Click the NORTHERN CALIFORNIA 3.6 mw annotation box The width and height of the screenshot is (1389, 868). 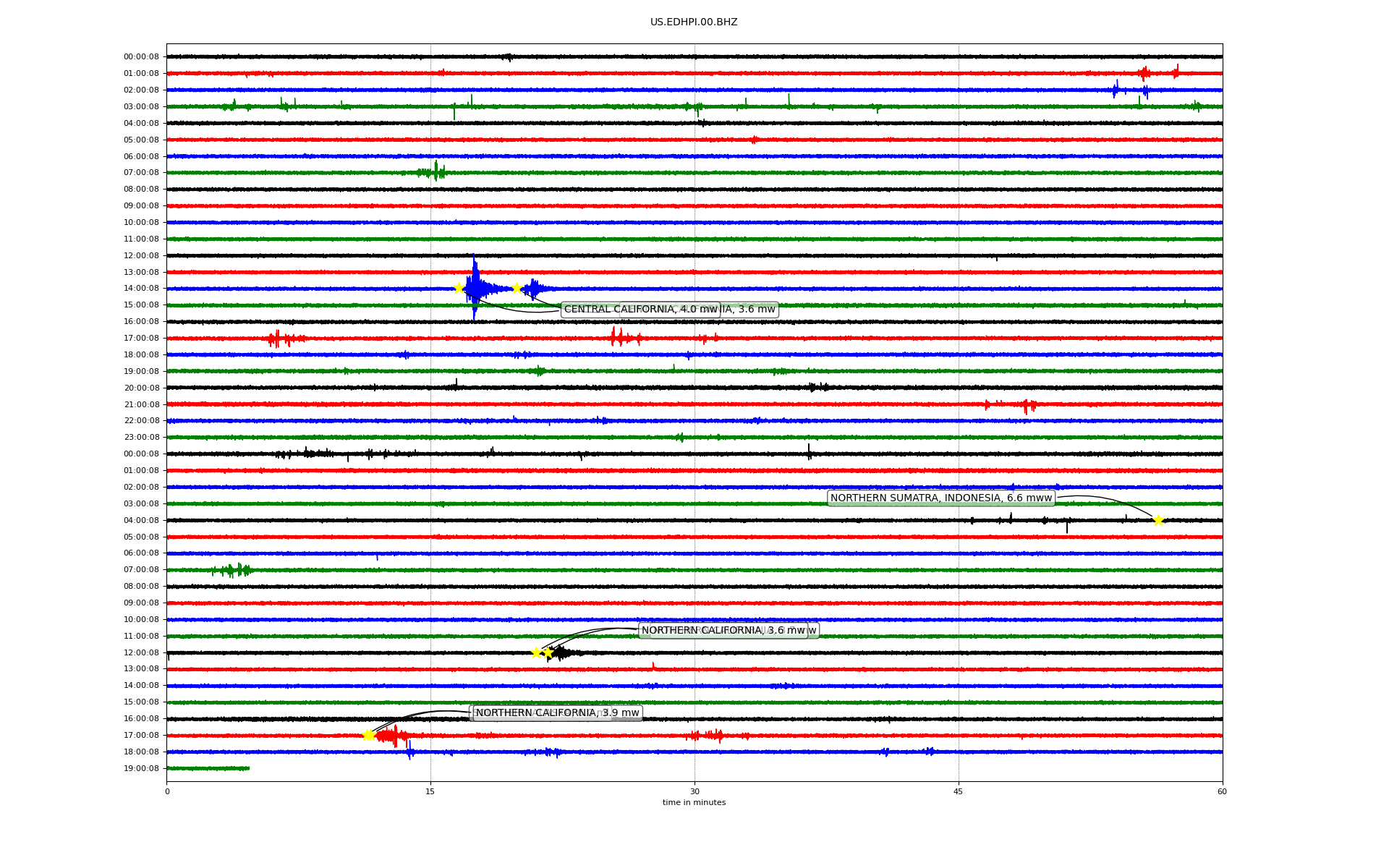(723, 631)
